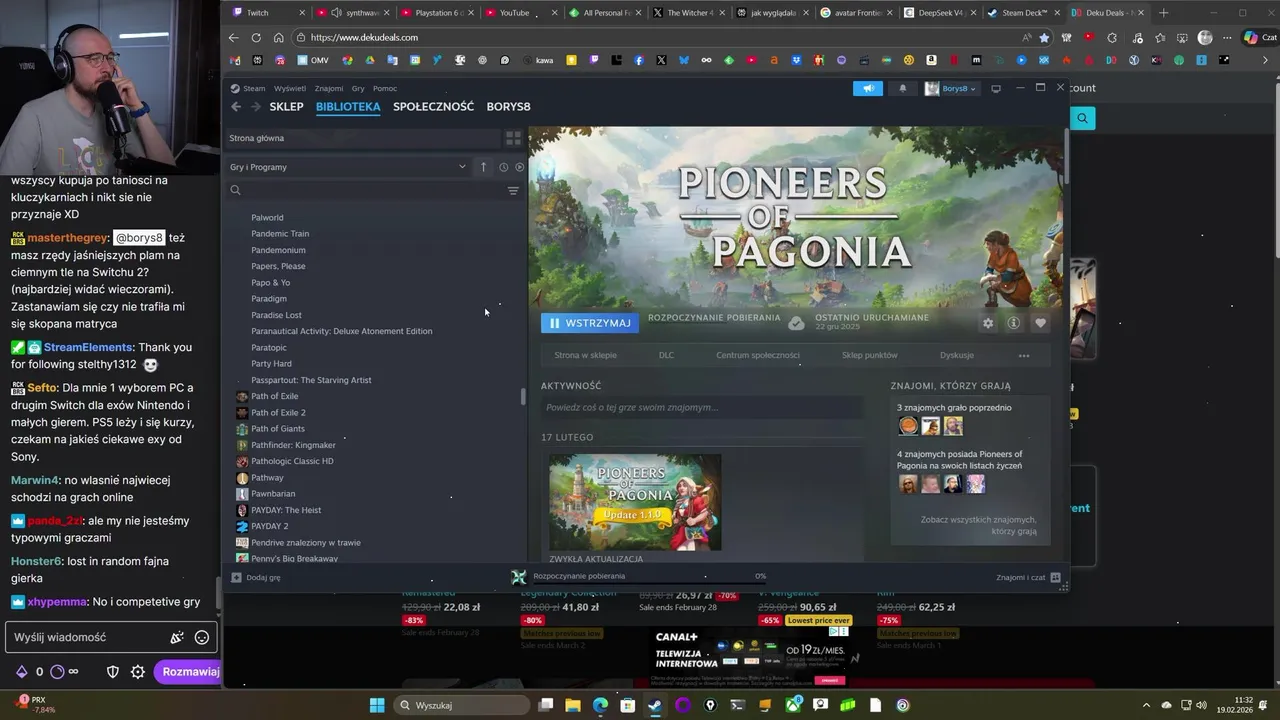Screen dimensions: 1280x720
Task: Click Strona główna library home button
Action: tap(364, 138)
